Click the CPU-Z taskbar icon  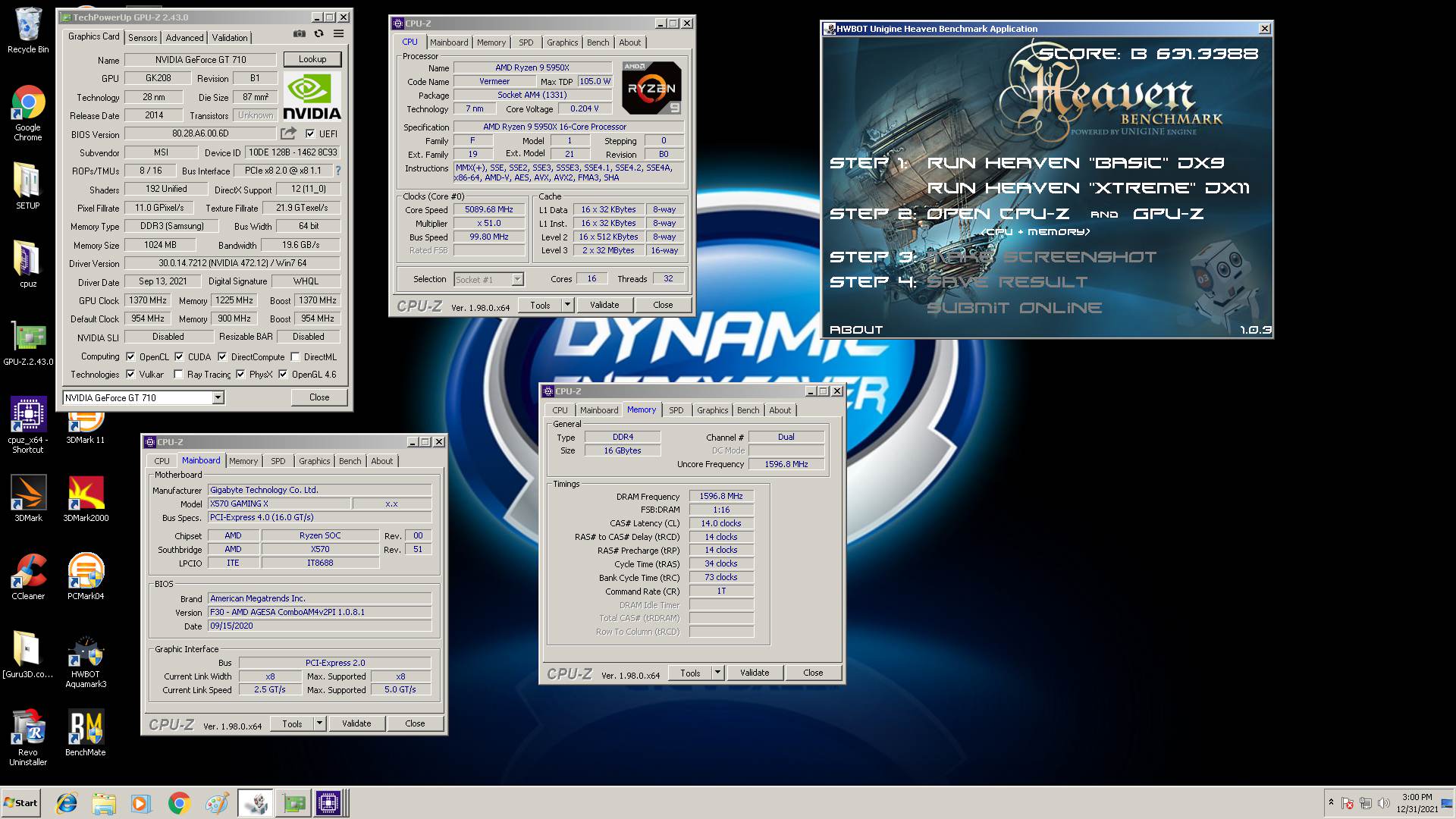(328, 803)
